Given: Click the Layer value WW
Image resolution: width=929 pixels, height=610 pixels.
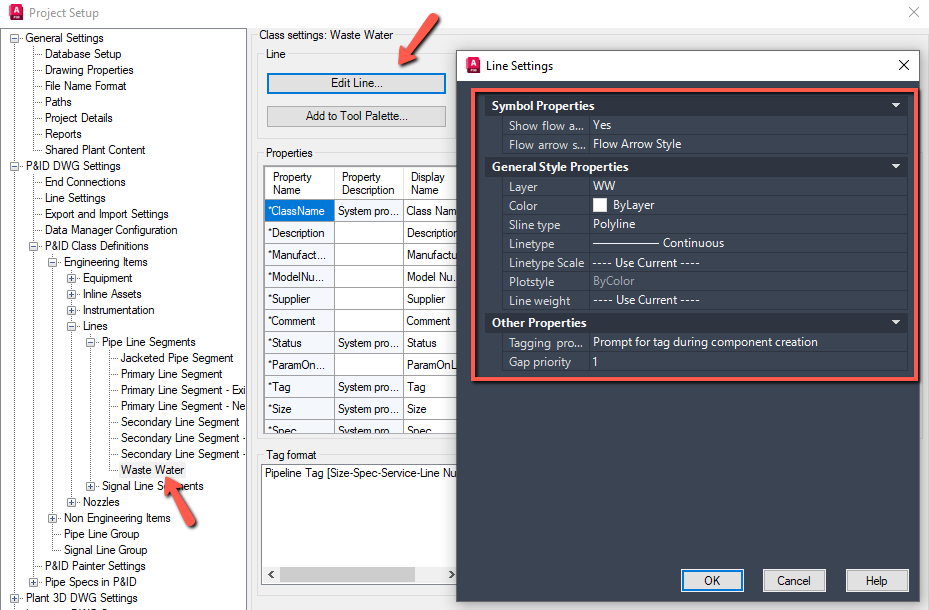Looking at the screenshot, I should coord(748,186).
